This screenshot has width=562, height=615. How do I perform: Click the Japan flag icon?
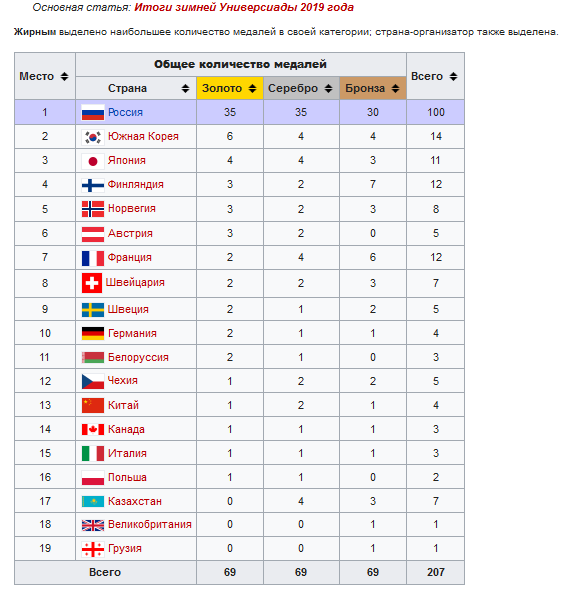click(x=93, y=161)
